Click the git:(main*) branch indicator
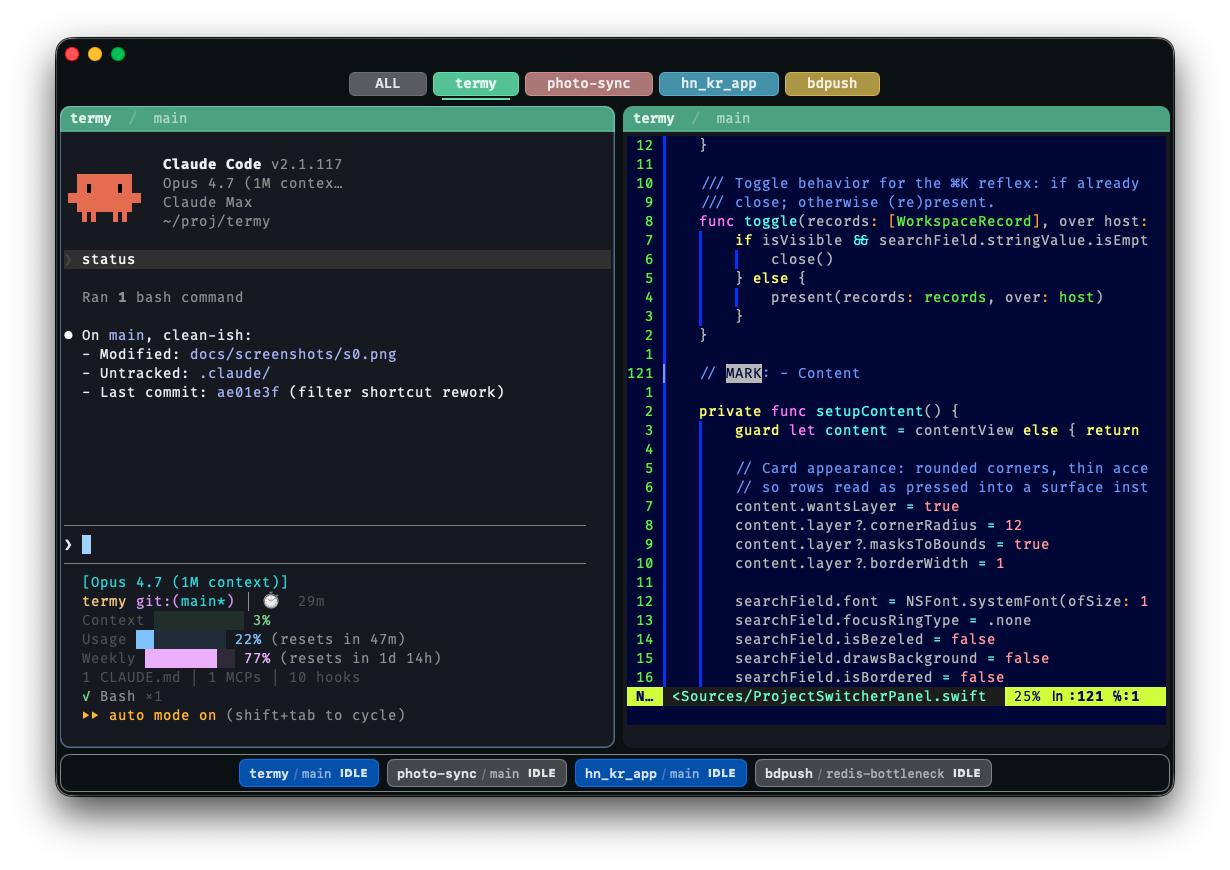 click(x=186, y=600)
